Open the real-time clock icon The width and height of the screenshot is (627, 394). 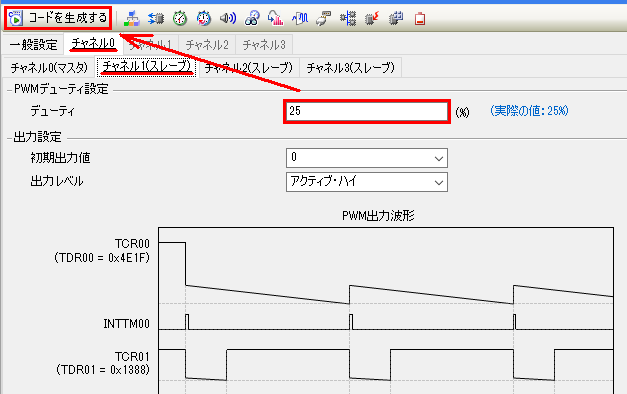[x=204, y=18]
